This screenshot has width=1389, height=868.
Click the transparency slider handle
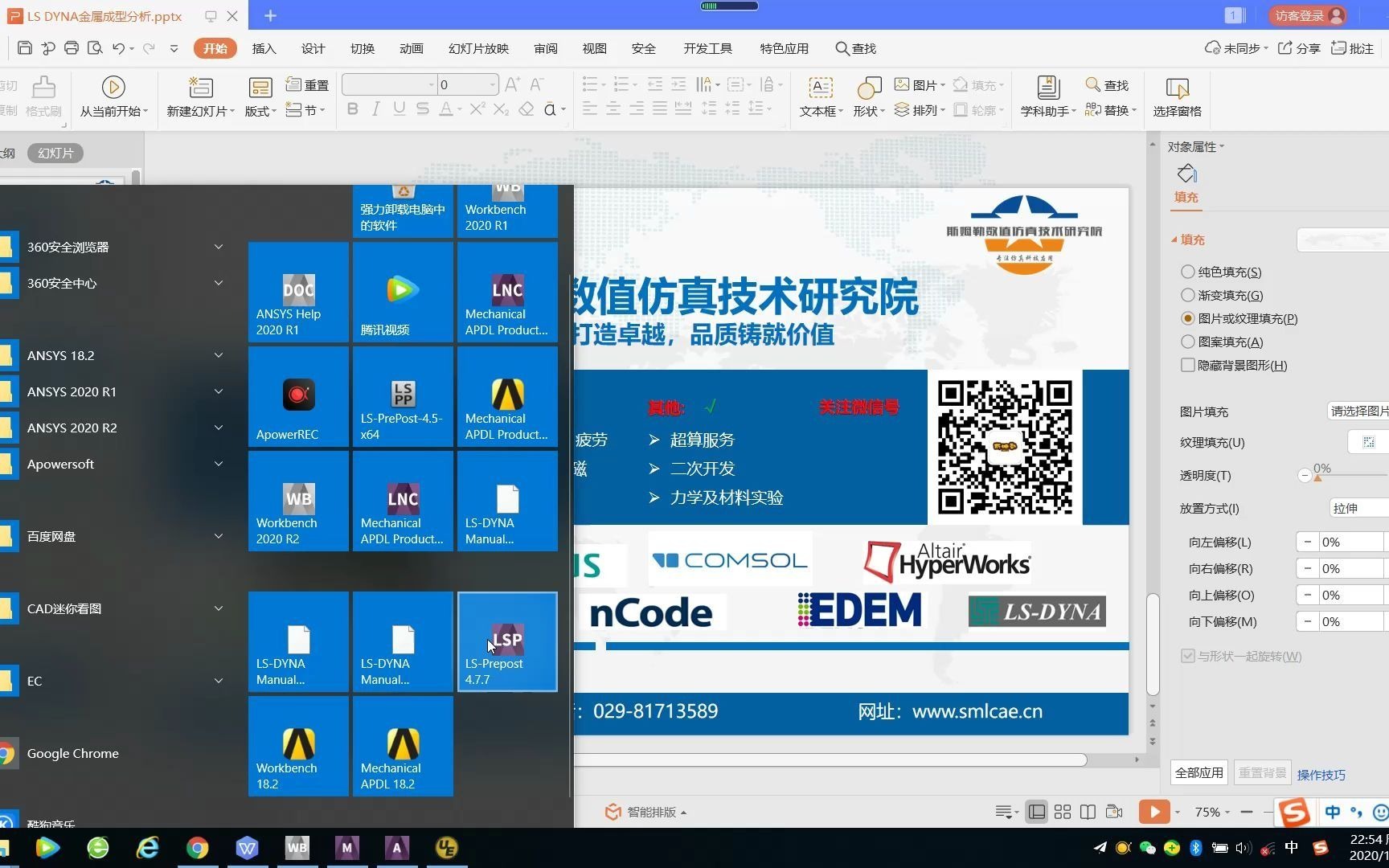1317,477
